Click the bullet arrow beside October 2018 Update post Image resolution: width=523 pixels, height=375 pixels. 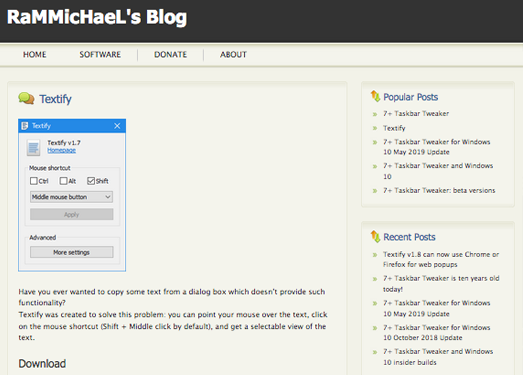[x=375, y=328]
